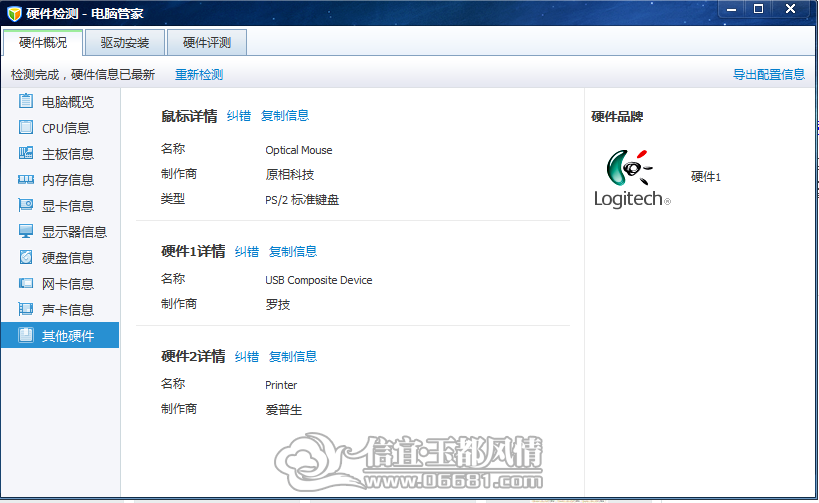The width and height of the screenshot is (819, 503).
Task: Maximize the 硬件检测 window
Action: [758, 9]
